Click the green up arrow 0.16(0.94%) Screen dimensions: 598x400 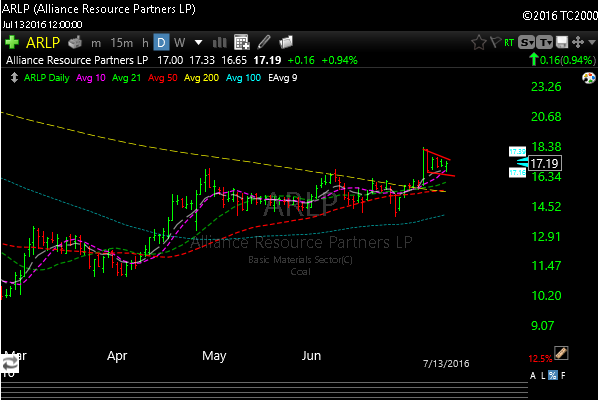click(562, 60)
